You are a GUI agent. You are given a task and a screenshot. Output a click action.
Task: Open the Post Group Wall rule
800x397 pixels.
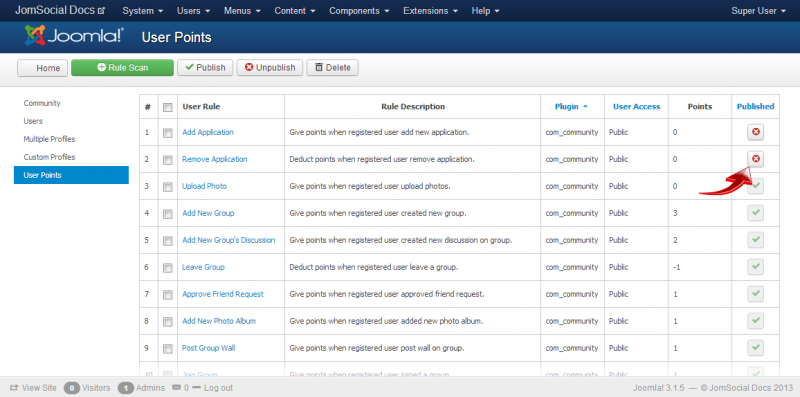click(209, 349)
